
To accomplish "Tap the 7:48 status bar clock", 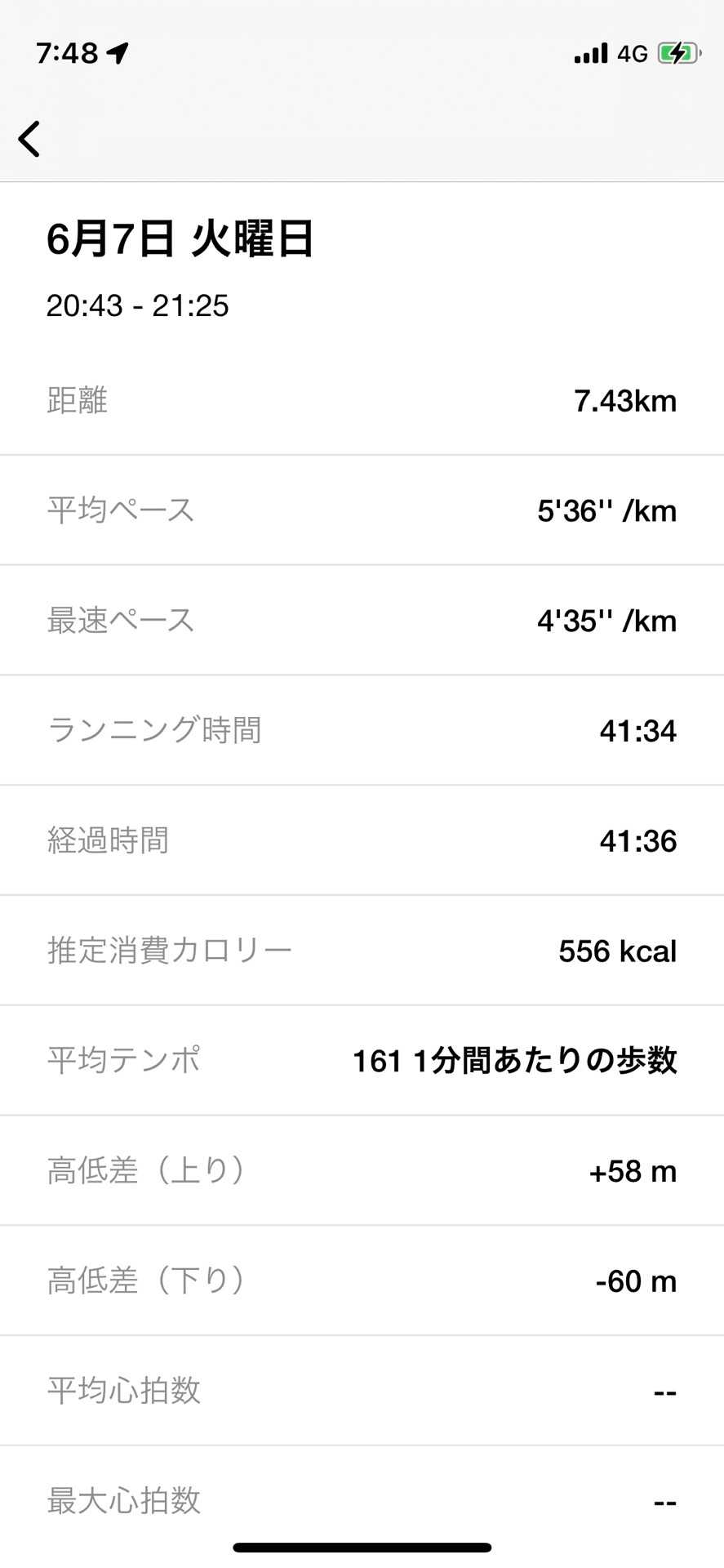I will [67, 53].
